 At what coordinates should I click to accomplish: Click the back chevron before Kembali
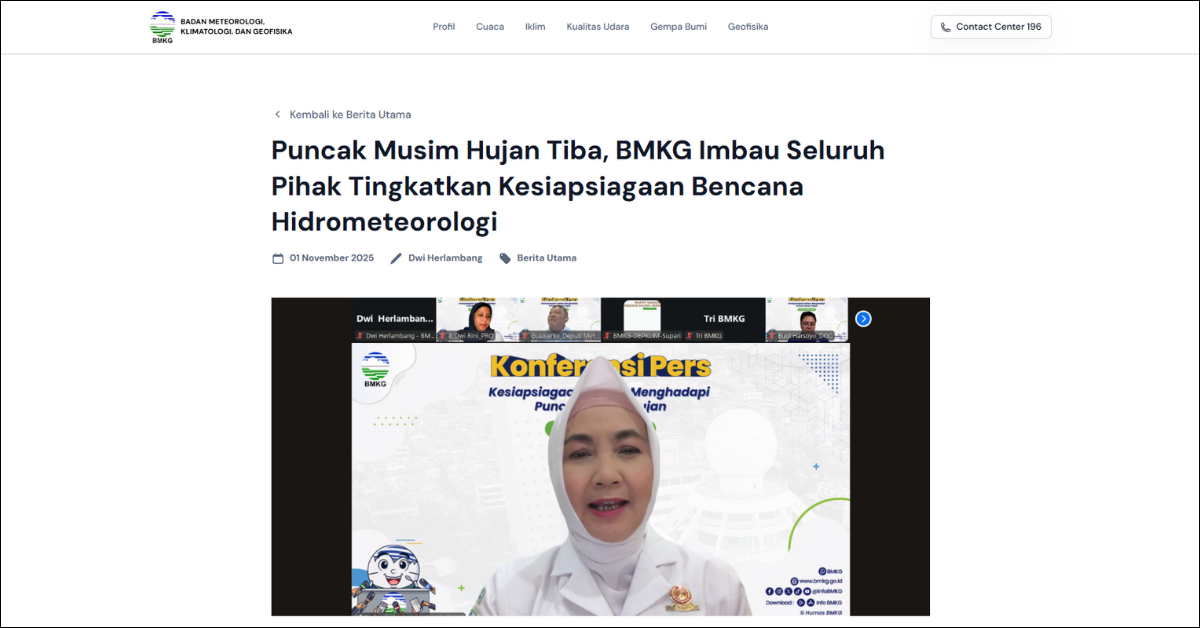(x=278, y=115)
